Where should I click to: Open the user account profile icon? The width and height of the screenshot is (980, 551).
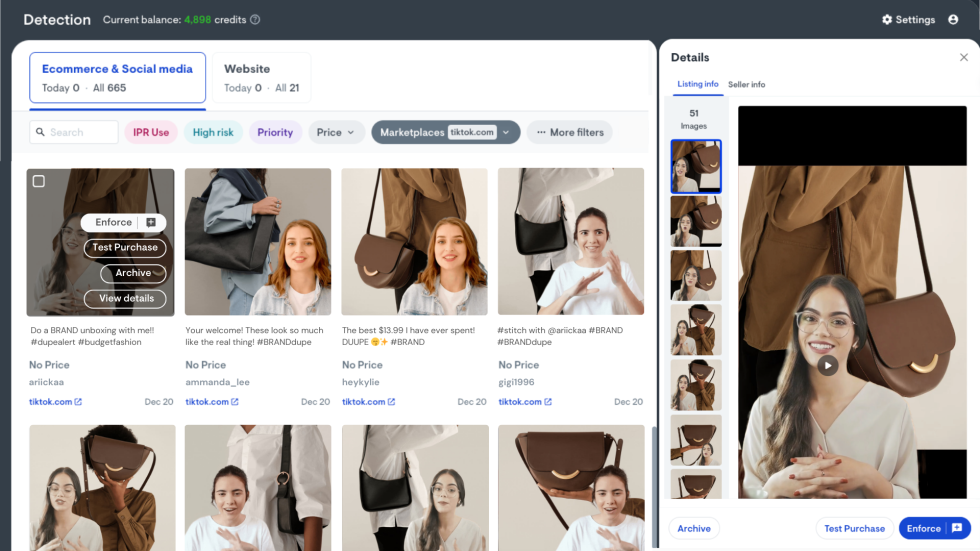(x=953, y=20)
